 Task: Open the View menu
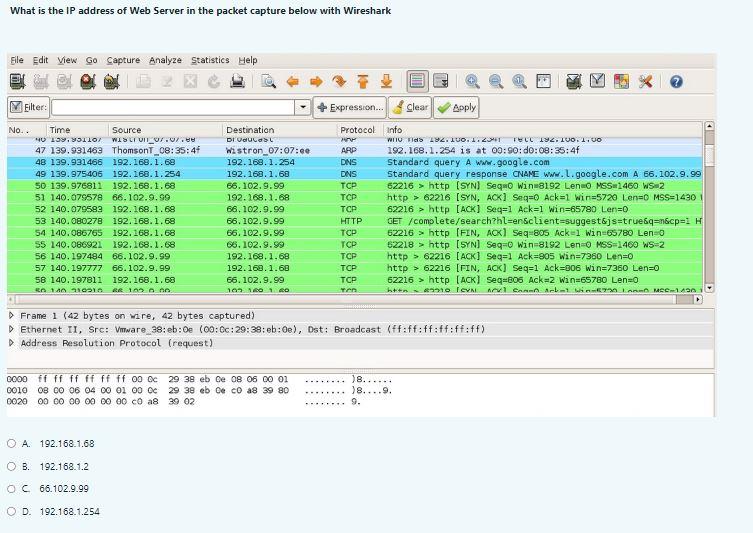pos(67,60)
